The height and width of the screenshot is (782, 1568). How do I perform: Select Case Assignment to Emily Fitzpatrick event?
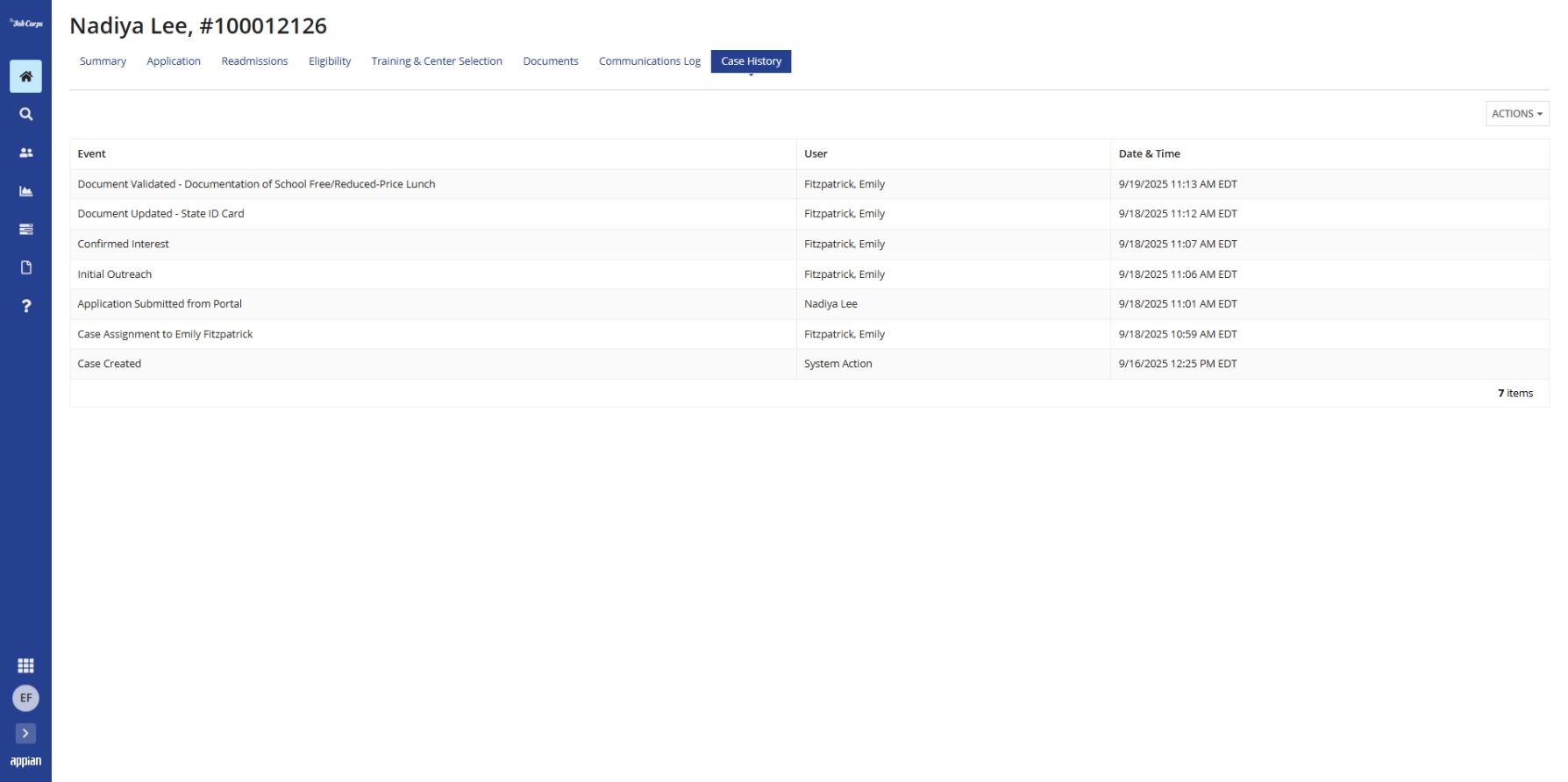(165, 334)
